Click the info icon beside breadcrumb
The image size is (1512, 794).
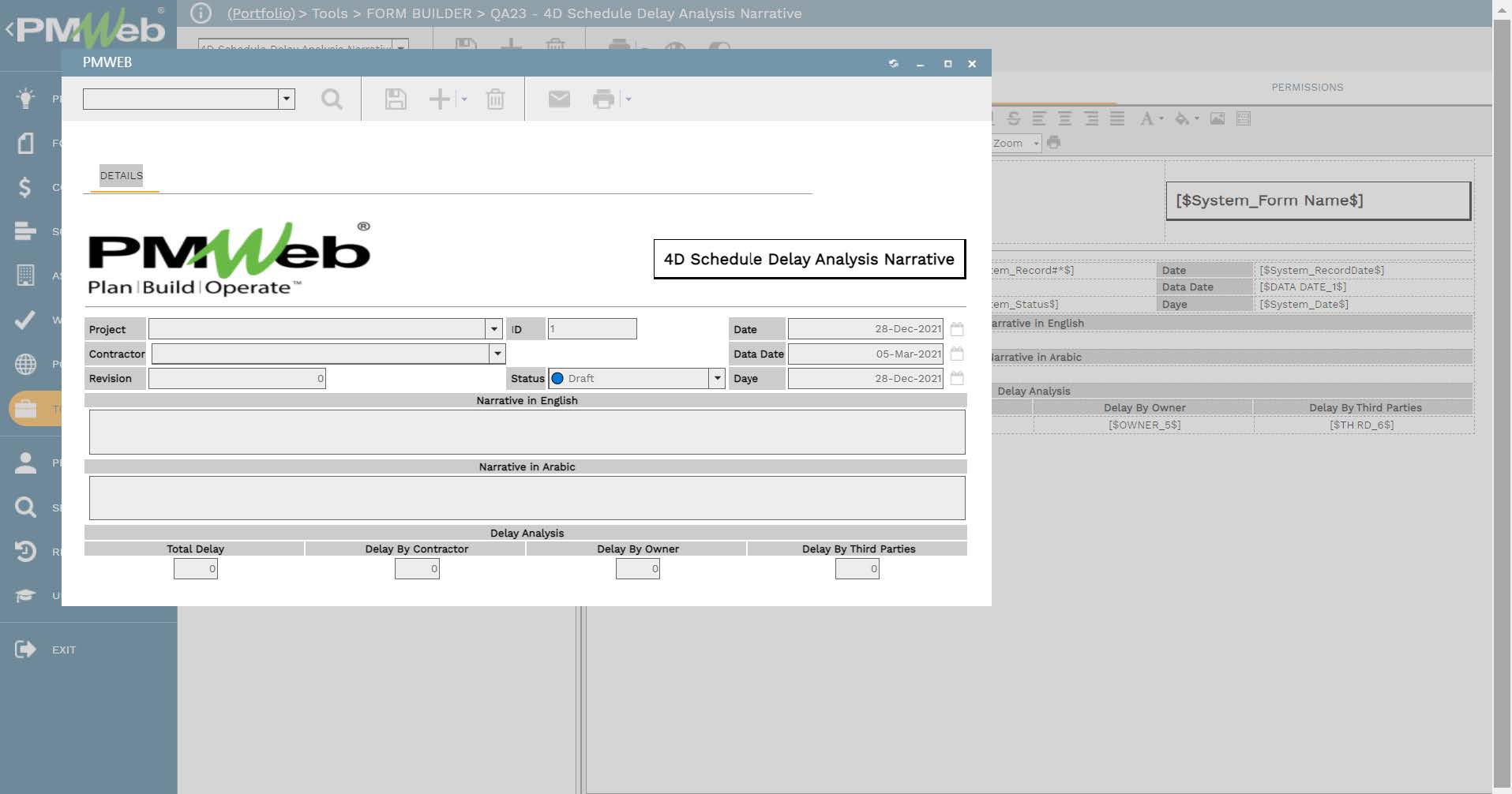point(201,13)
